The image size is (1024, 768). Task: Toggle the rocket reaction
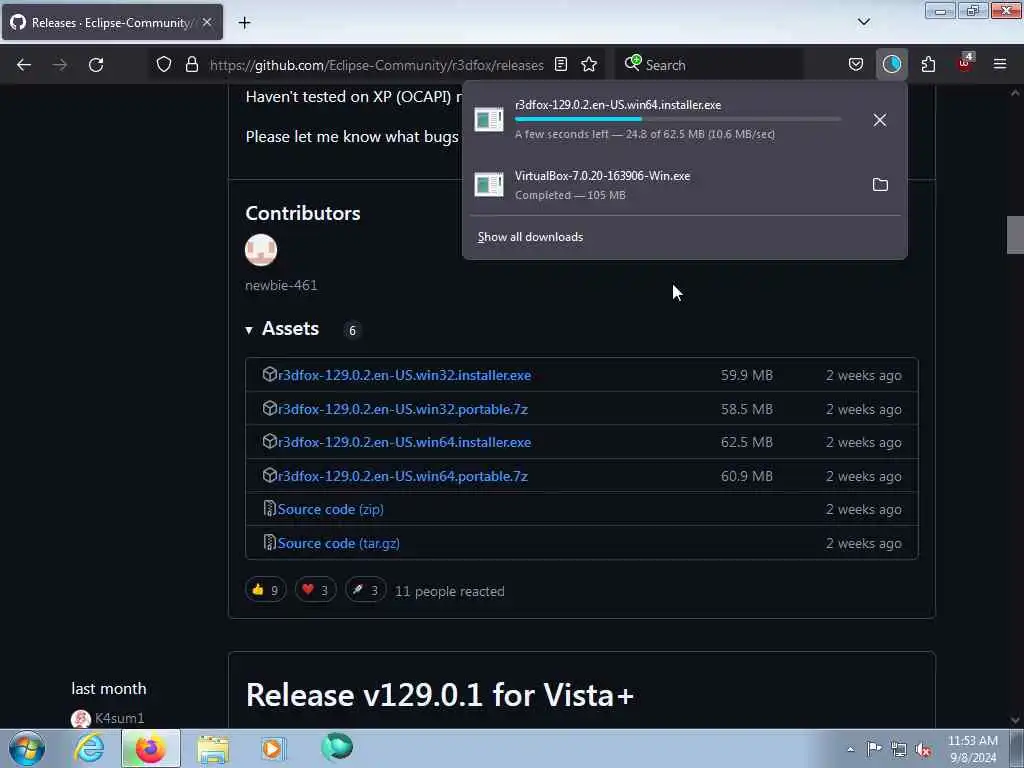[365, 590]
